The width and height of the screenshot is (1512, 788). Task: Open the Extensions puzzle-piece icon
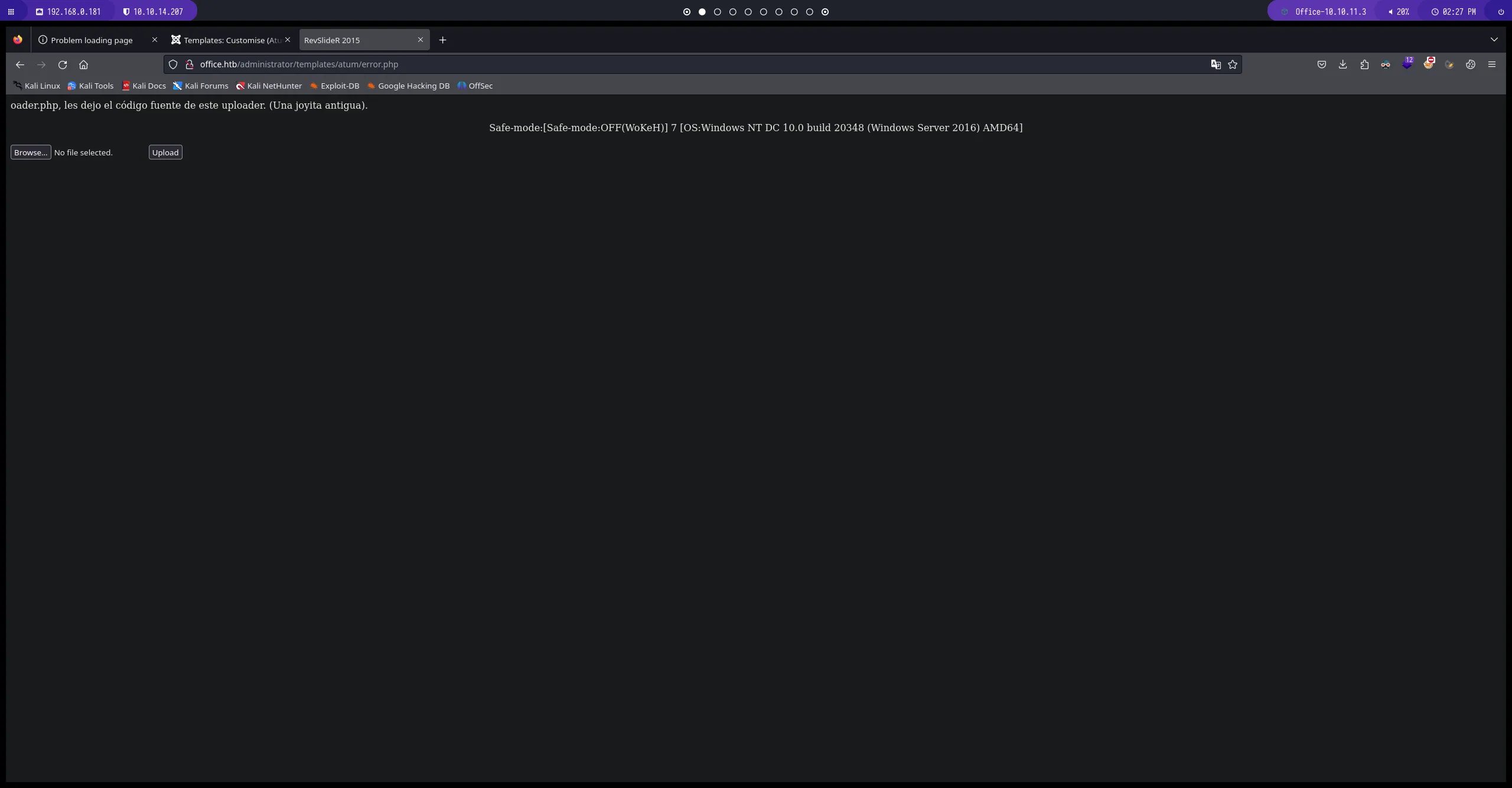pyautogui.click(x=1364, y=64)
